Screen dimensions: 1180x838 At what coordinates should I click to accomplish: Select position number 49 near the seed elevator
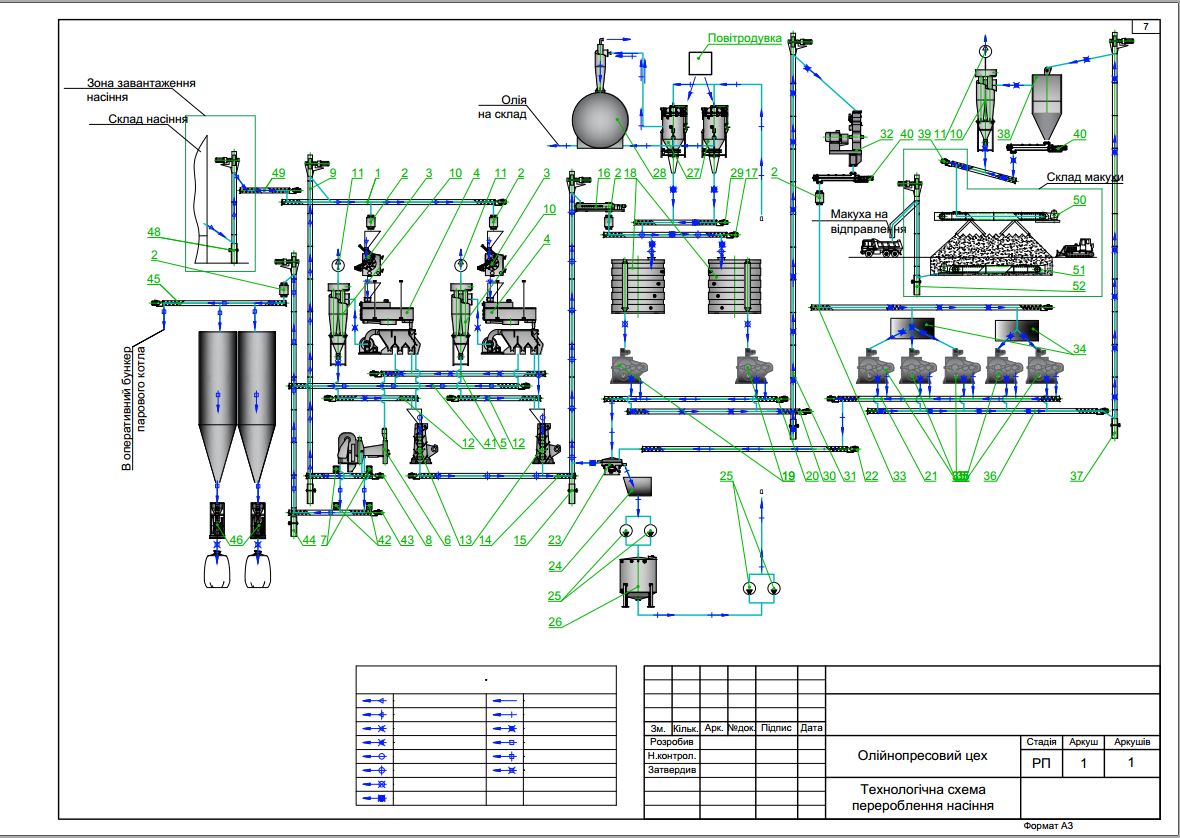[278, 173]
